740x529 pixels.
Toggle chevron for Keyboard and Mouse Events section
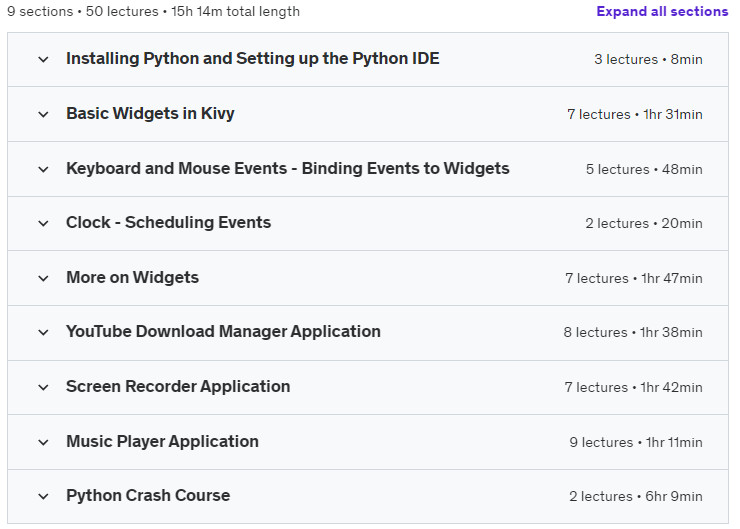43,169
